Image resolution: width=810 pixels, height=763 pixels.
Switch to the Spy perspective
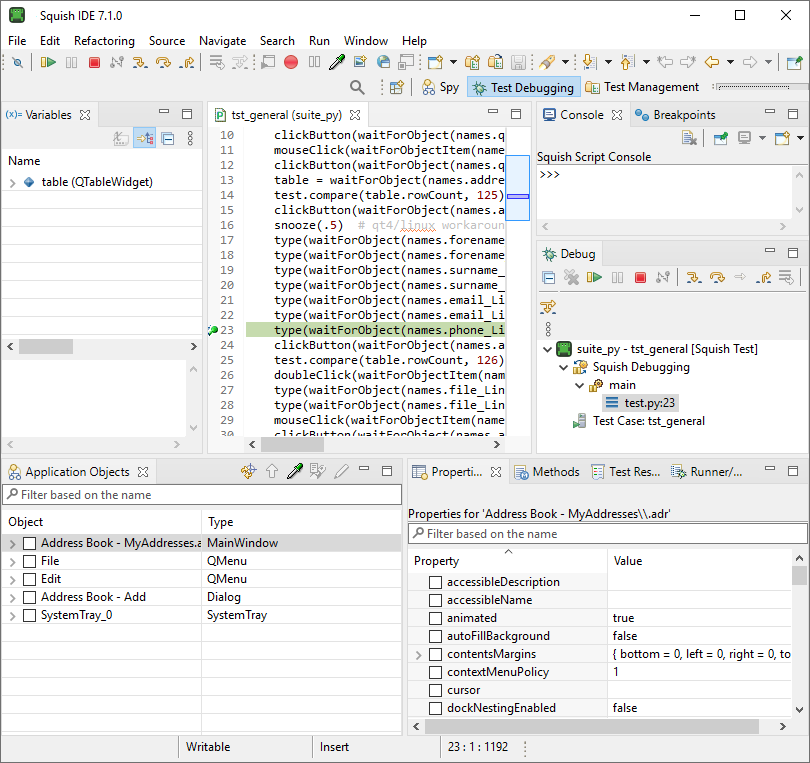point(440,87)
